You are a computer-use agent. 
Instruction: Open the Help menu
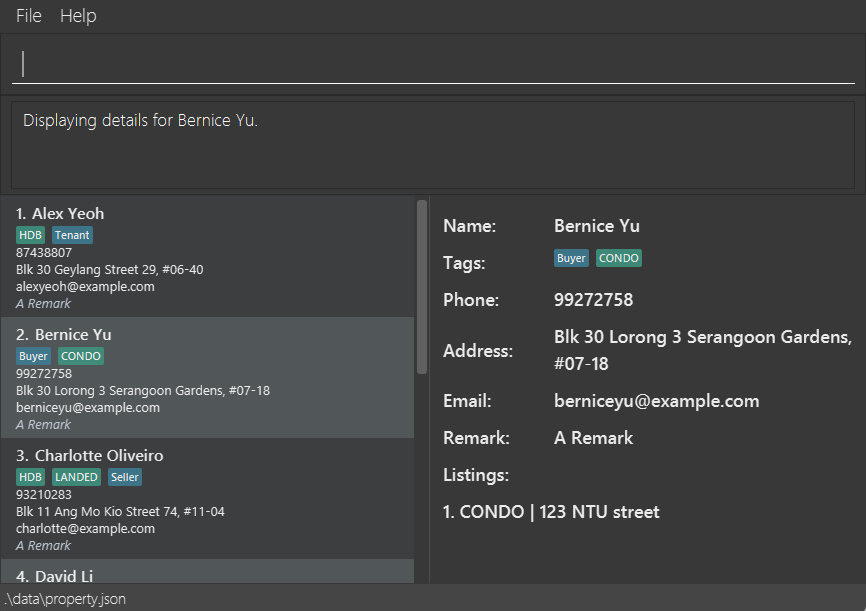78,16
